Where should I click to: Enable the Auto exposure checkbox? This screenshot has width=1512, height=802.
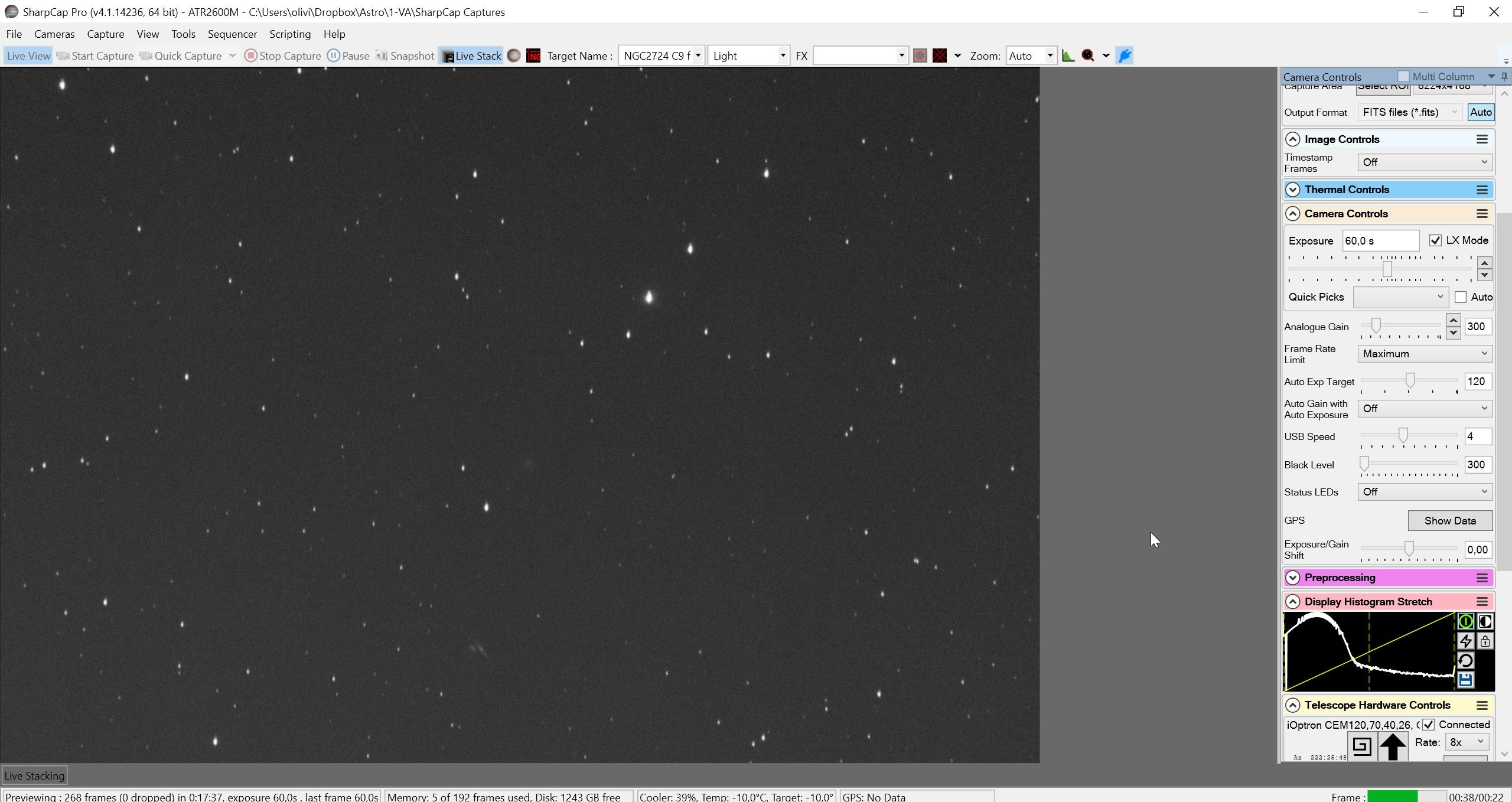tap(1461, 297)
